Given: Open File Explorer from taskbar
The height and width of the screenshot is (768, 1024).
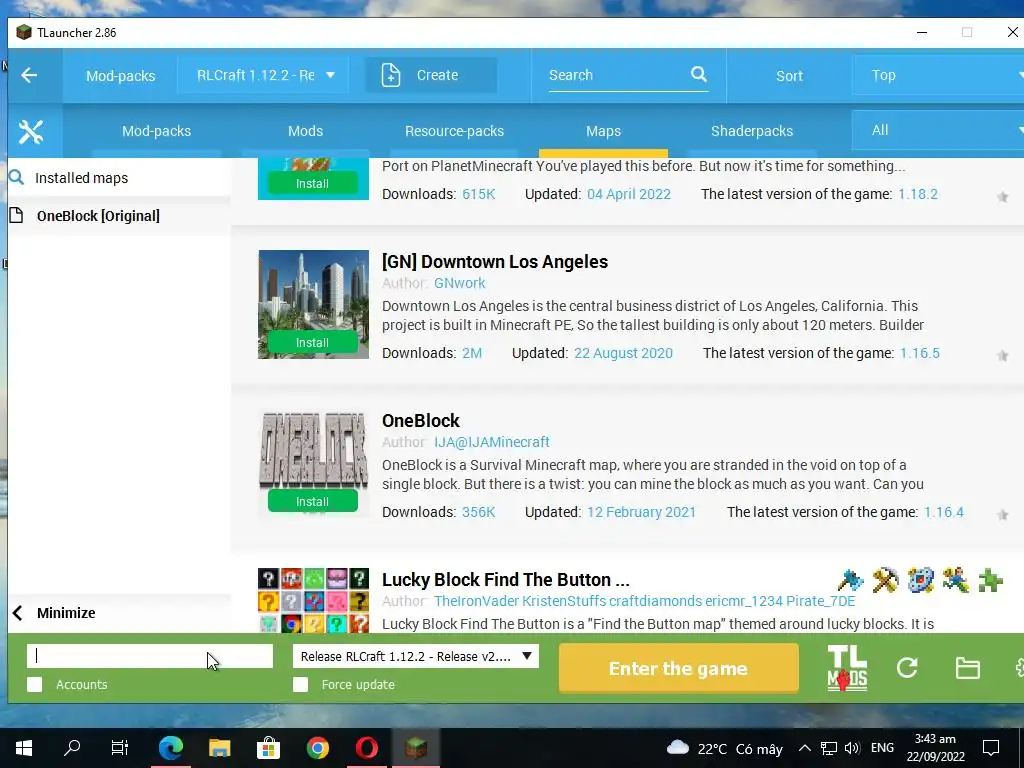Looking at the screenshot, I should pos(219,748).
